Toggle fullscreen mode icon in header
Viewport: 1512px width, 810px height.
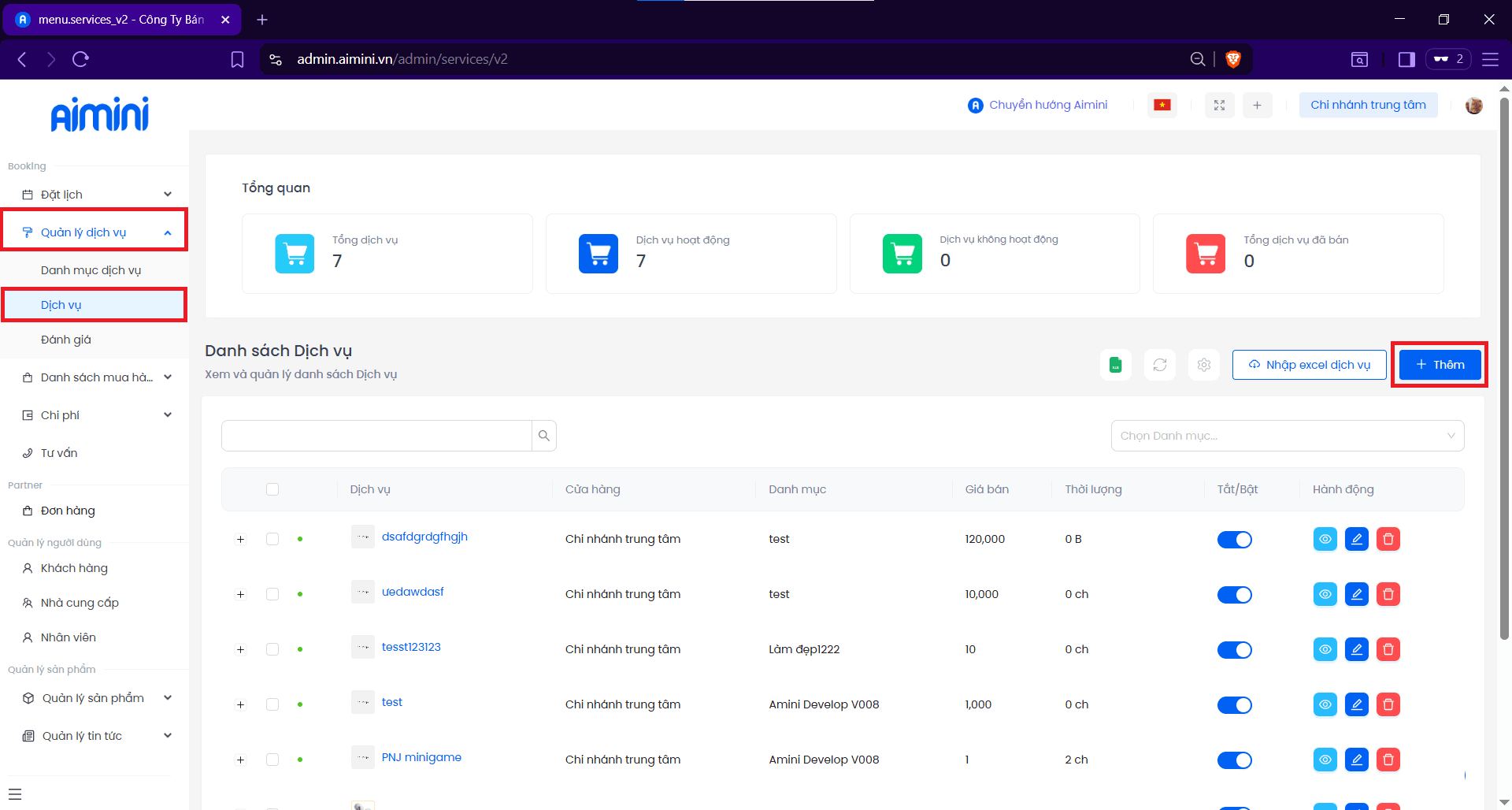point(1219,106)
